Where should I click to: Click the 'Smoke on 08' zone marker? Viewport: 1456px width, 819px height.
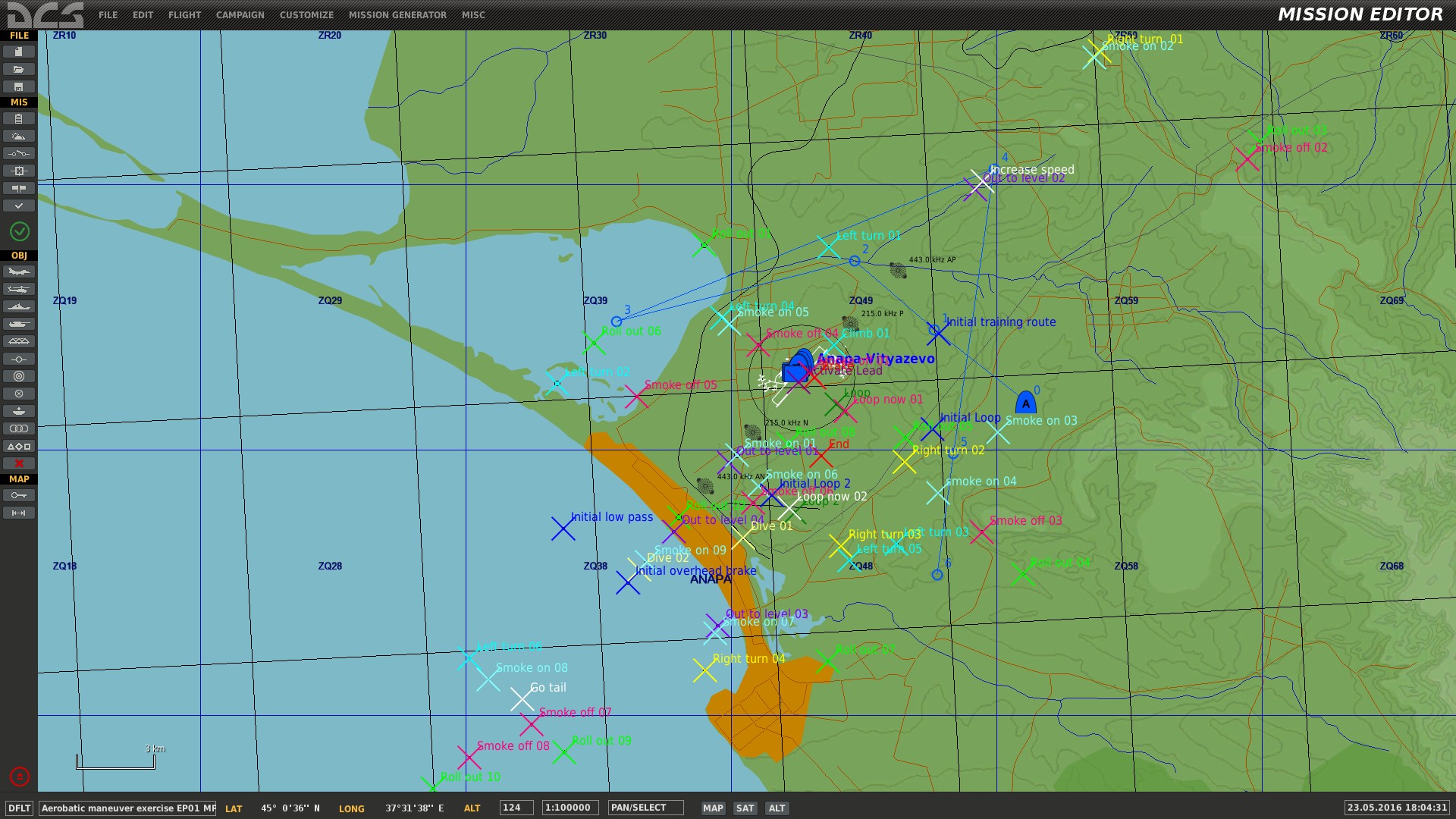coord(488,679)
